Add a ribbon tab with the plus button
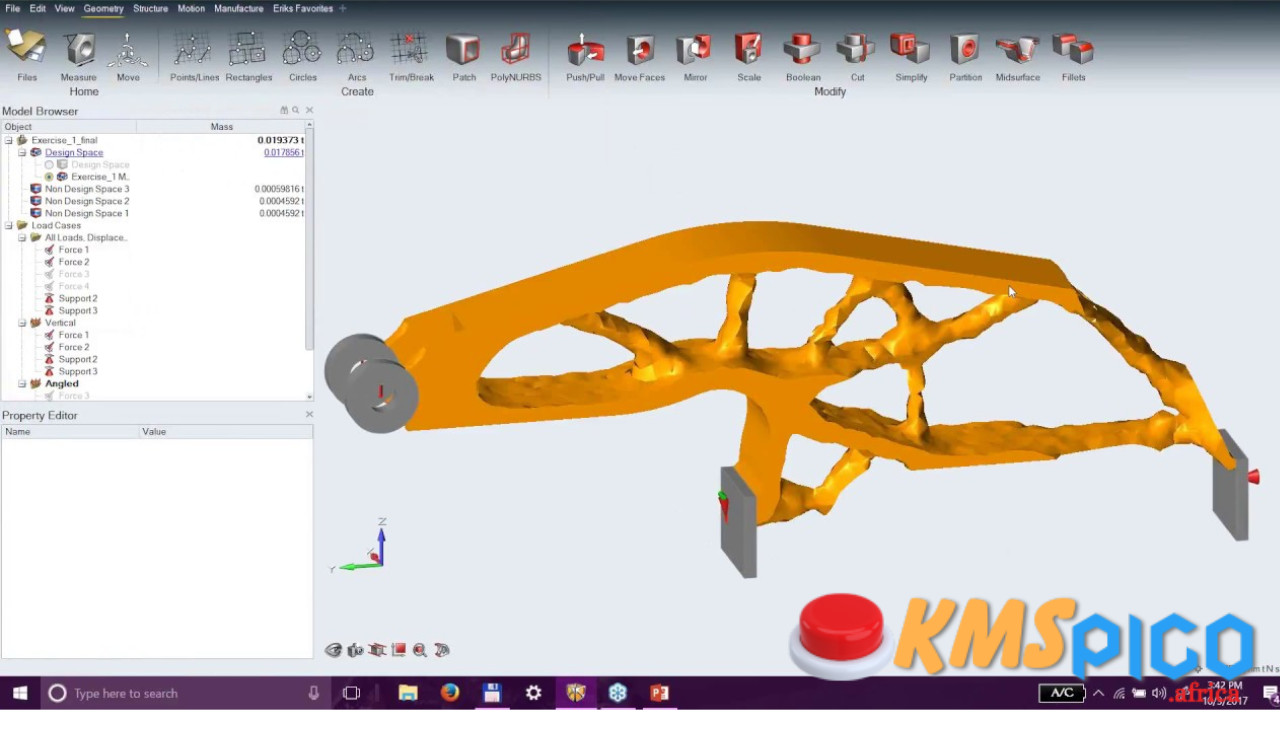1280x730 pixels. click(x=343, y=8)
